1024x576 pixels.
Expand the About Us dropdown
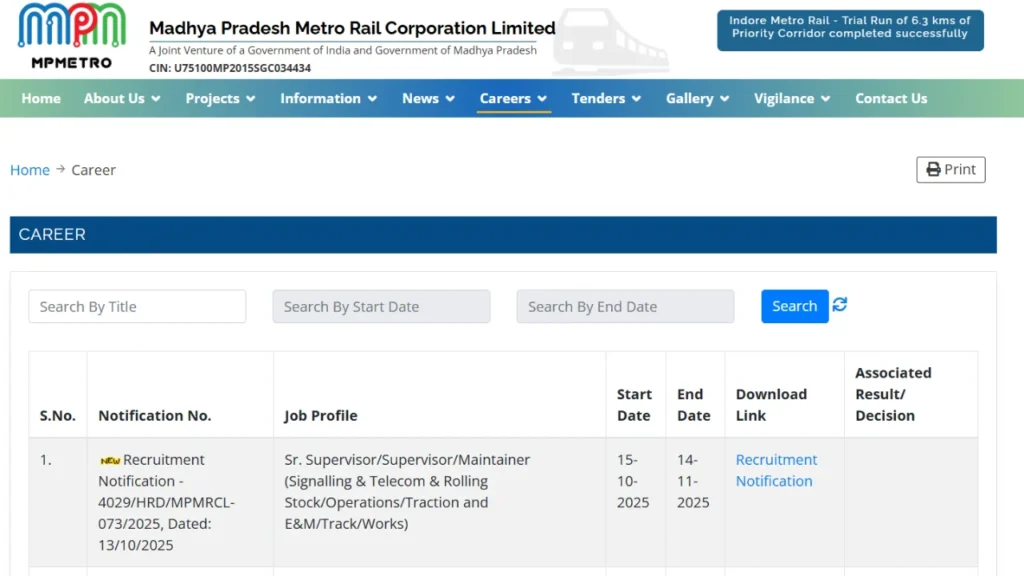click(122, 98)
